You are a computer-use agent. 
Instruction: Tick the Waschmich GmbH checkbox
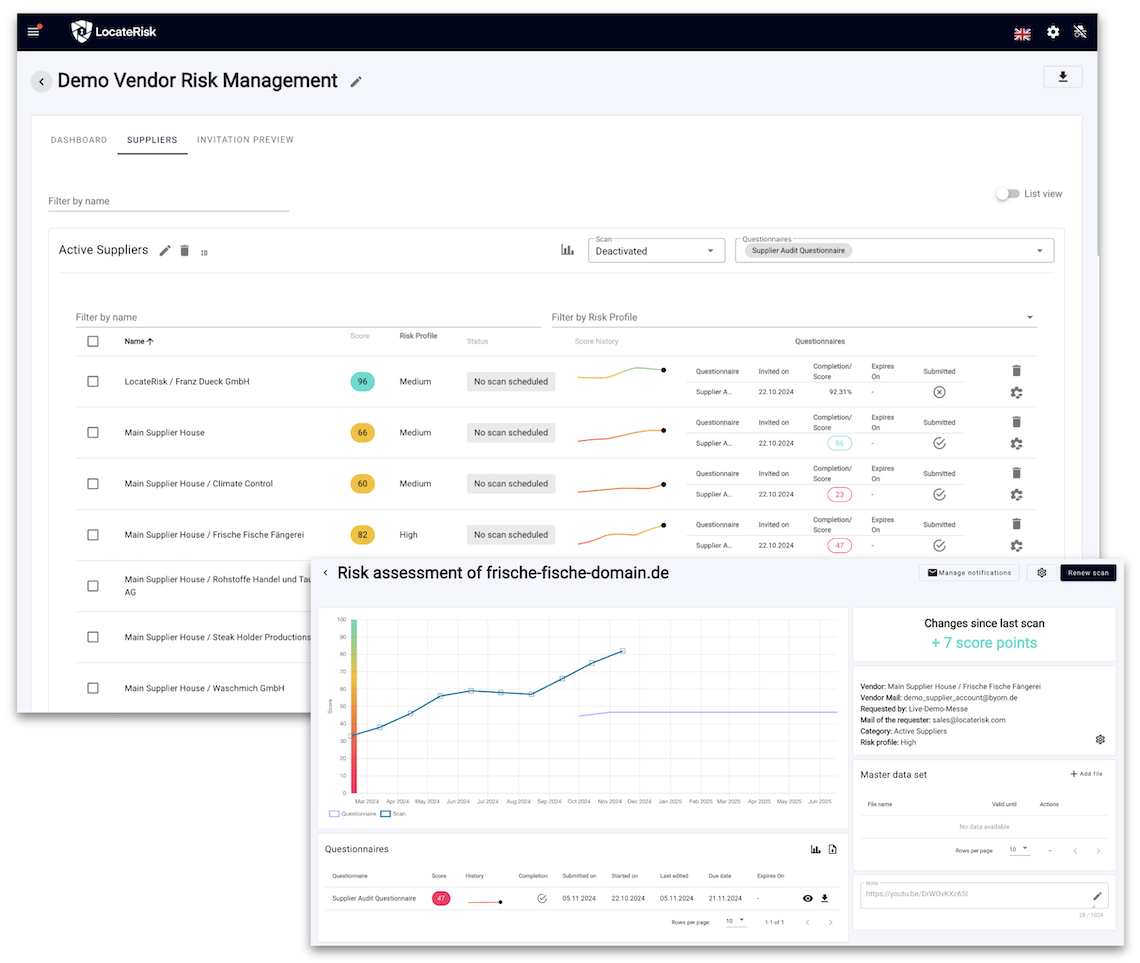coord(93,688)
